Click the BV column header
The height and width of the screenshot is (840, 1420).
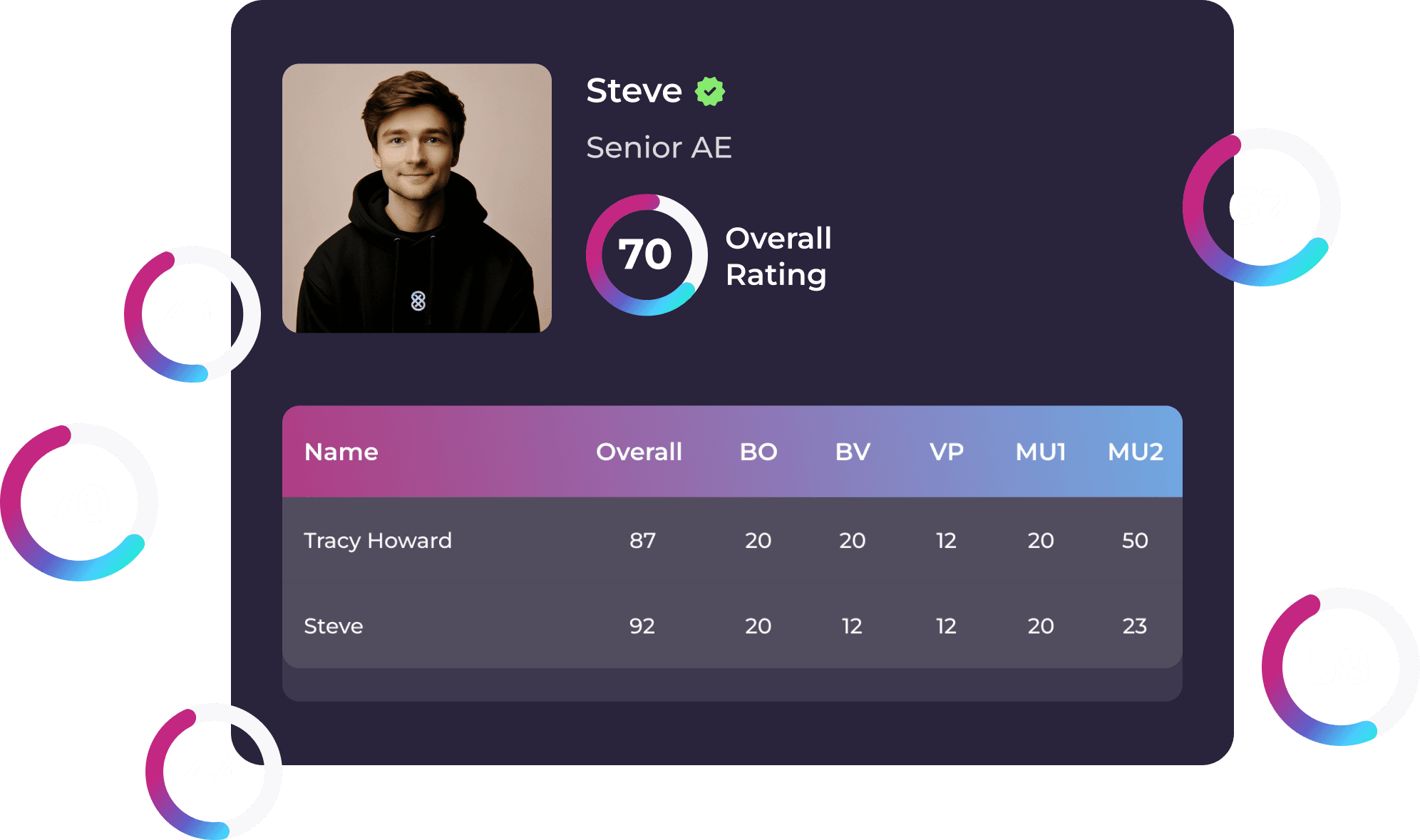(853, 452)
